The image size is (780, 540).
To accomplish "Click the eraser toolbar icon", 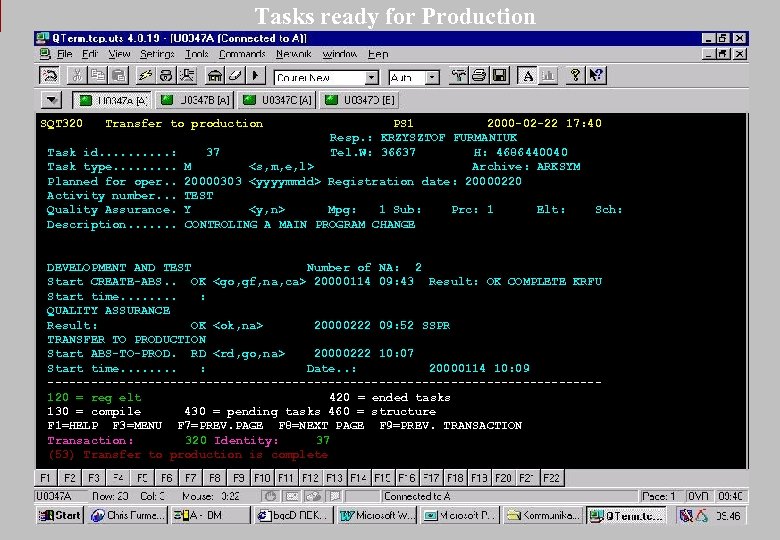I will click(x=235, y=76).
